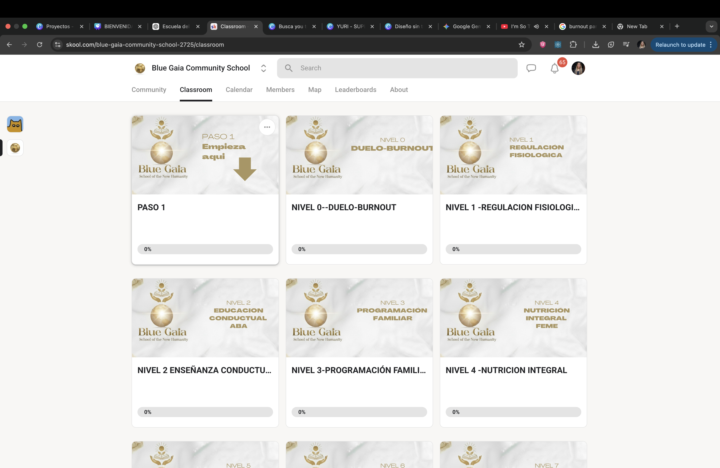Open a new browser tab with plus
720x468 pixels.
click(x=677, y=26)
